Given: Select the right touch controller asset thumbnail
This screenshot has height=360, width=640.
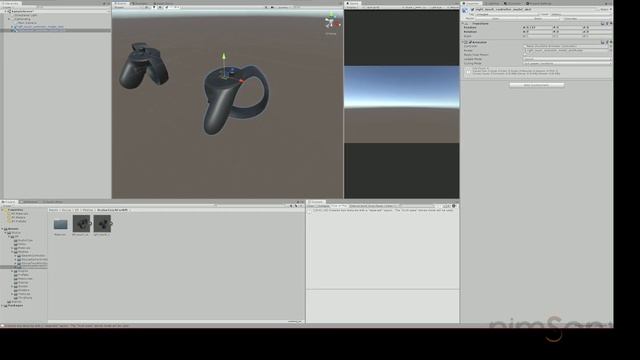Looking at the screenshot, I should [102, 224].
